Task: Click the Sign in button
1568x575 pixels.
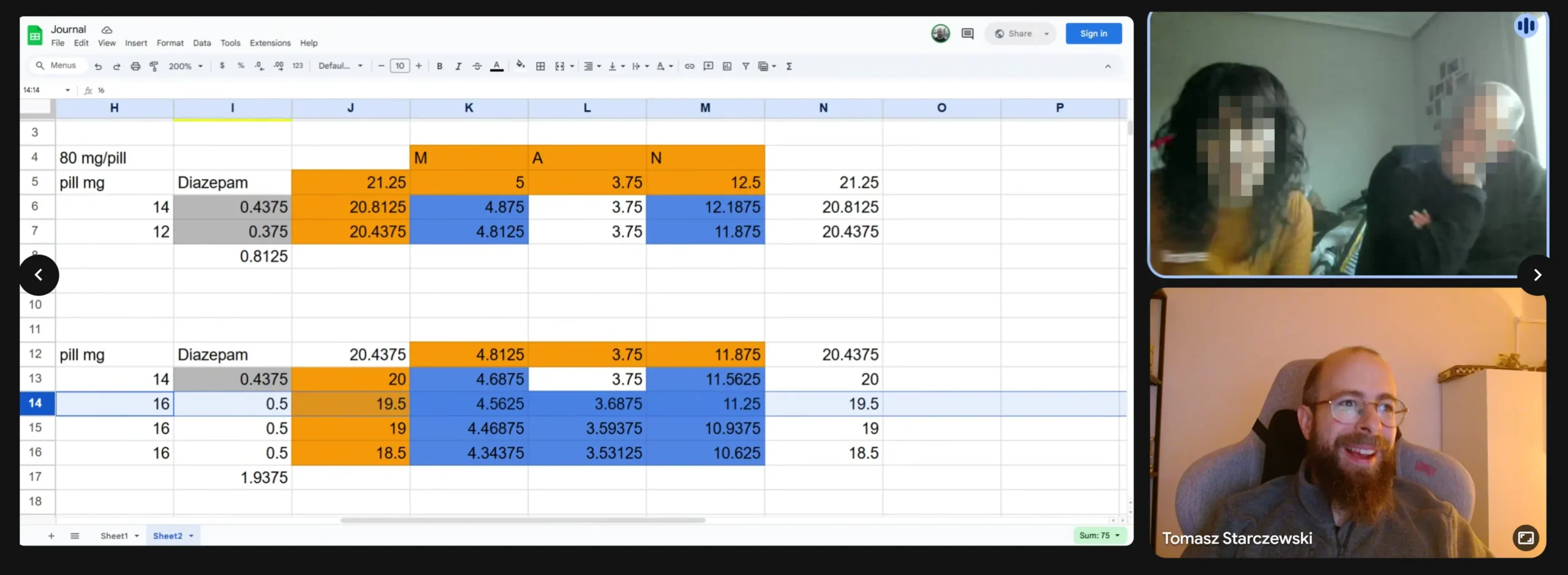Action: coord(1093,34)
